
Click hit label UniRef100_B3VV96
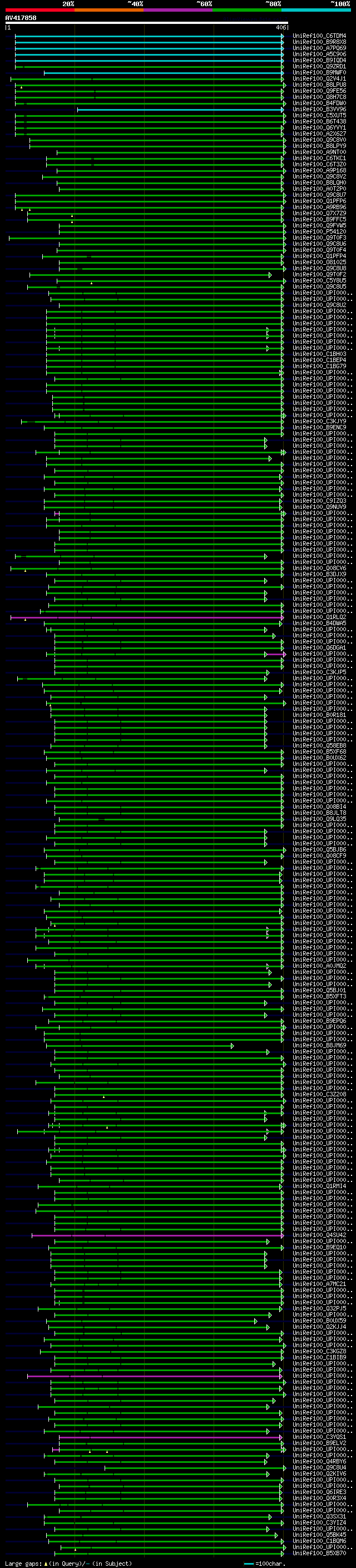click(319, 110)
